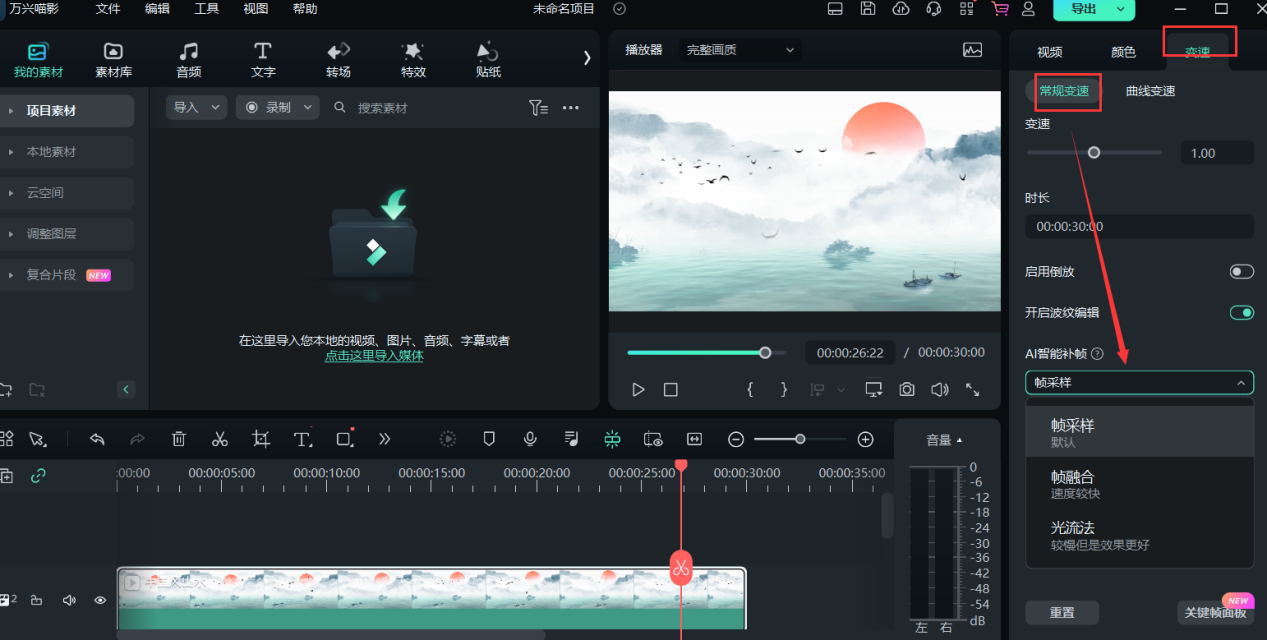Open the 贴纸 stickers panel
This screenshot has height=640, width=1267.
click(487, 58)
